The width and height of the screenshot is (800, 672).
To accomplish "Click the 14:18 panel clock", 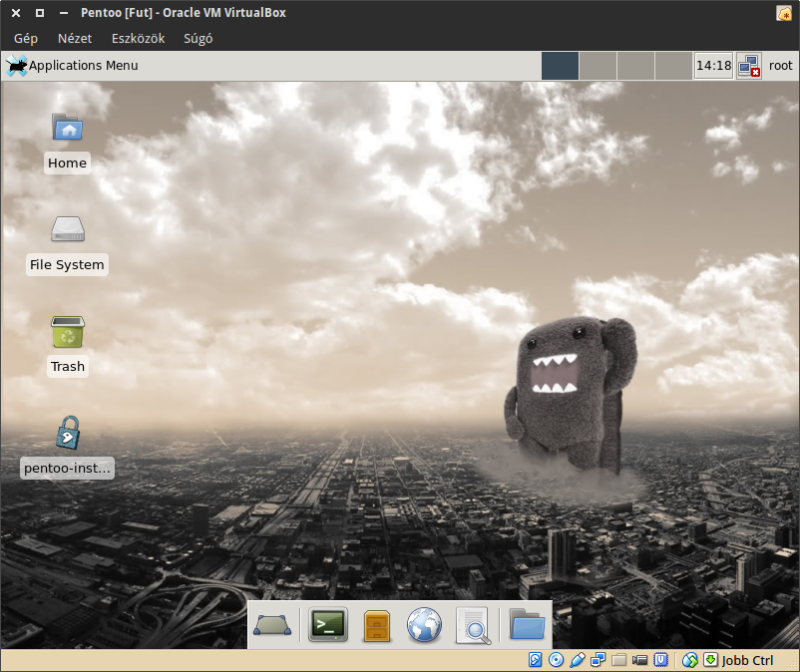I will pyautogui.click(x=713, y=66).
